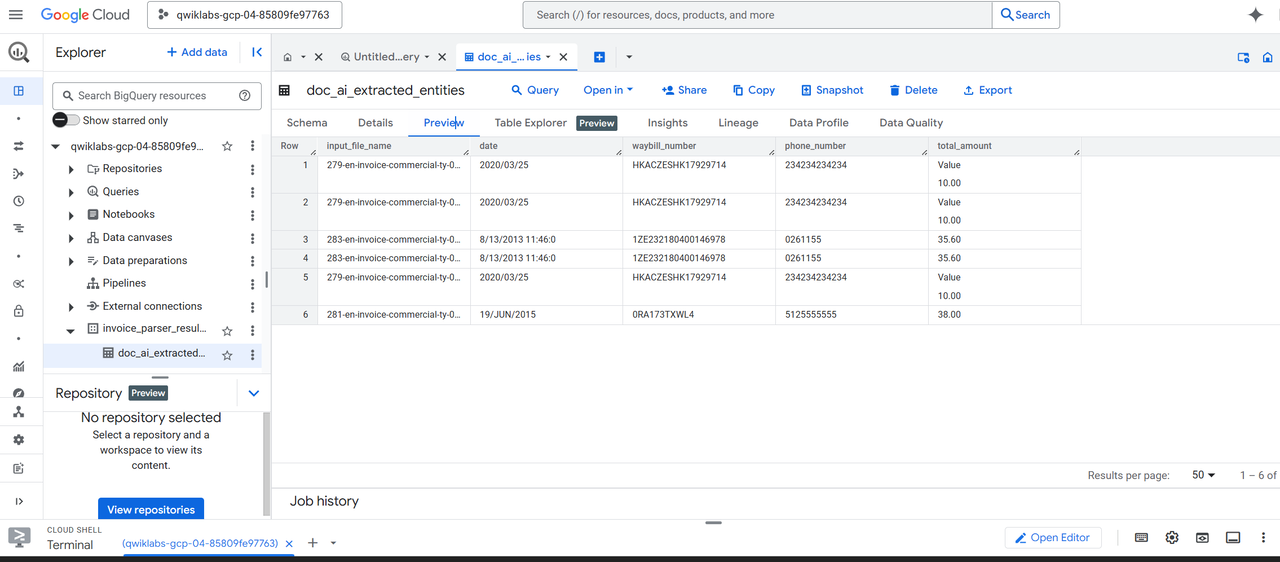Click Add data in Explorer
Viewport: 1280px width, 562px height.
coord(197,52)
